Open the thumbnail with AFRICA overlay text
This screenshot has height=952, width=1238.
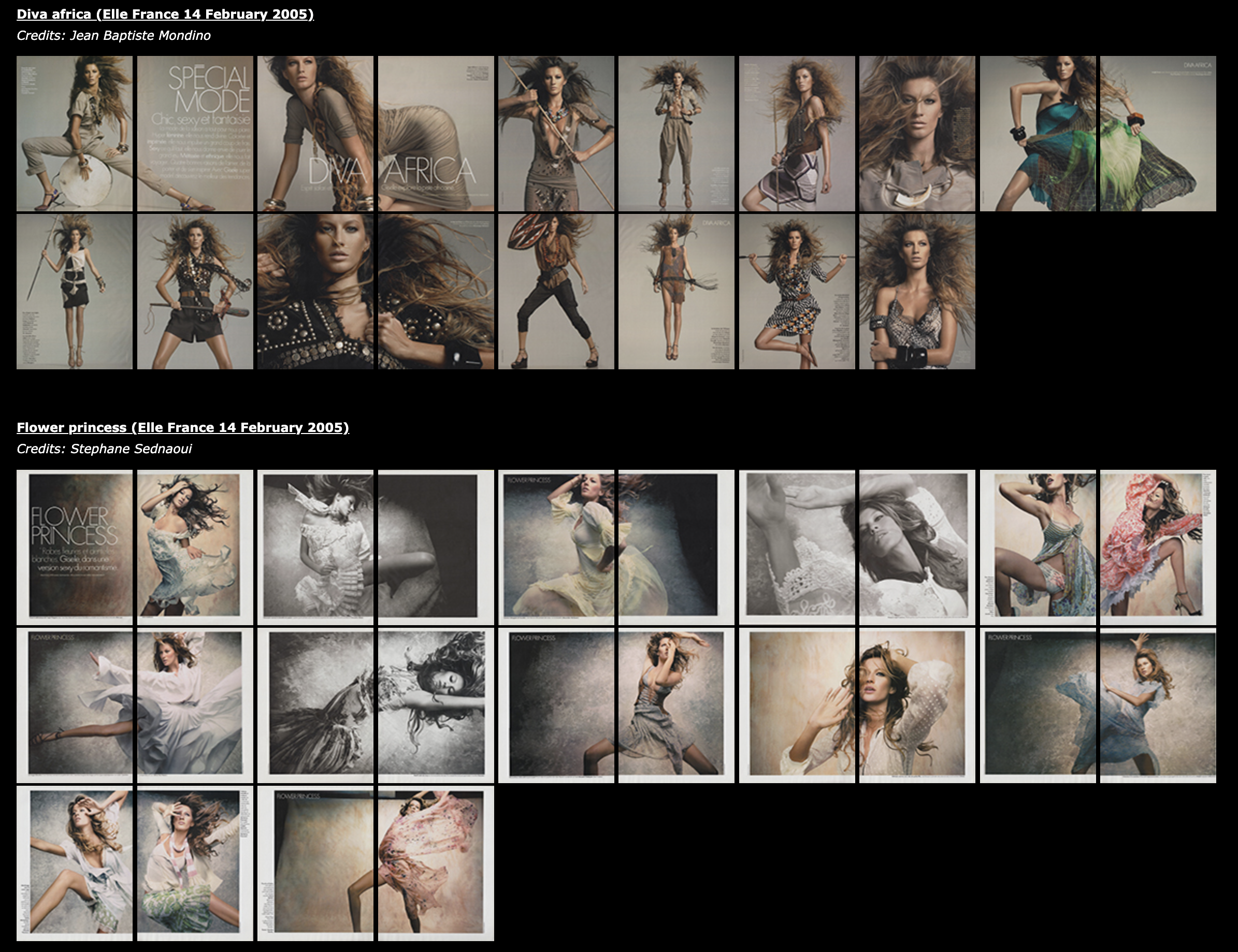coord(436,133)
